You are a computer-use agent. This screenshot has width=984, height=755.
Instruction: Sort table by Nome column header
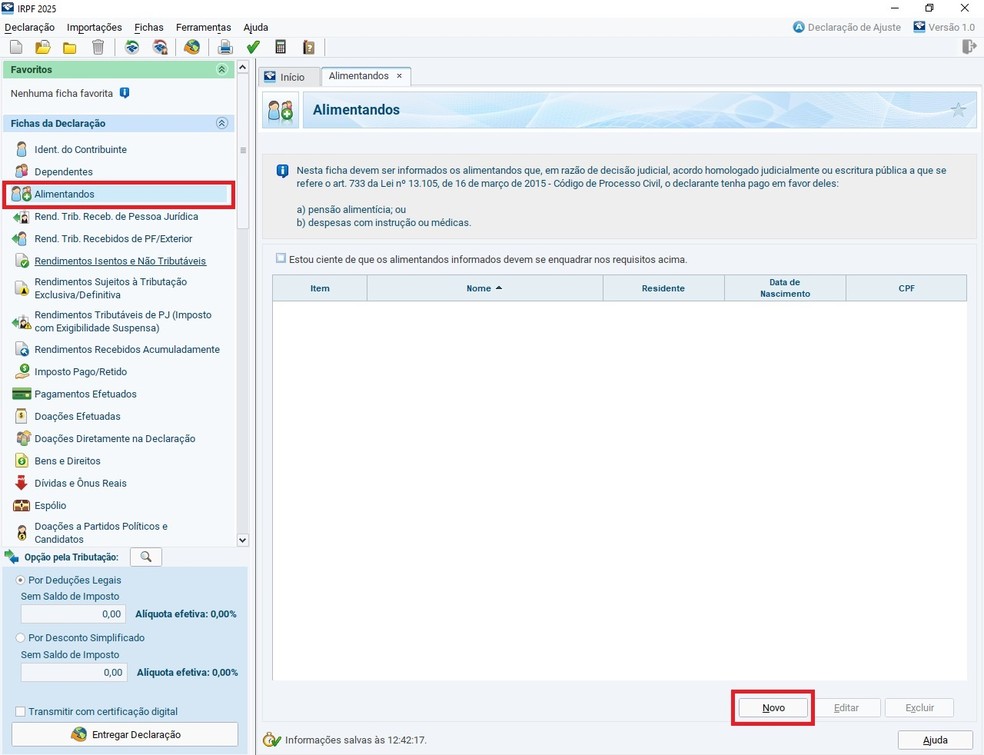(484, 288)
